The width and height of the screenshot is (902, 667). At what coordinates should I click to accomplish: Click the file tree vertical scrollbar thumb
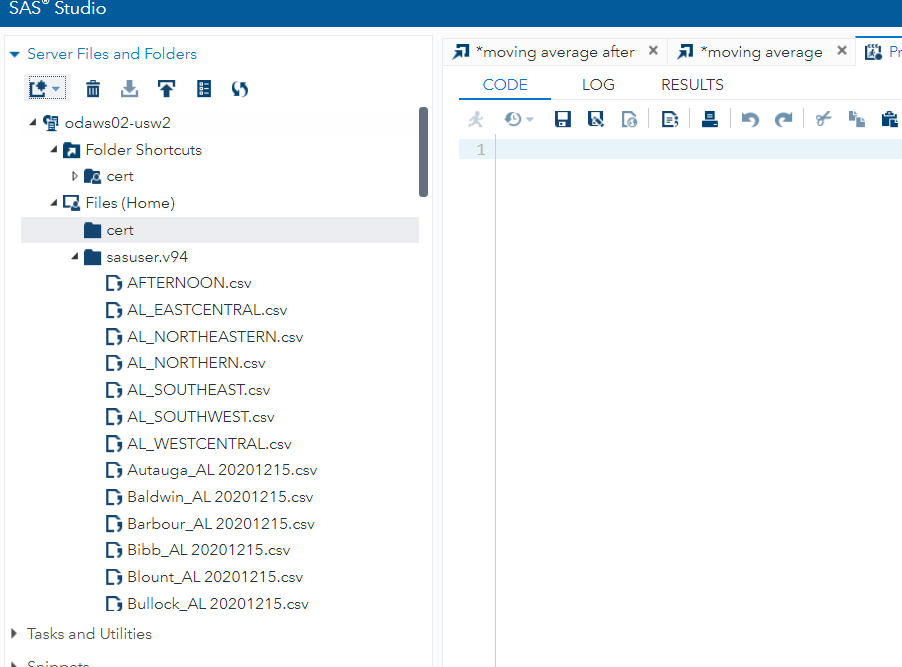coord(423,152)
